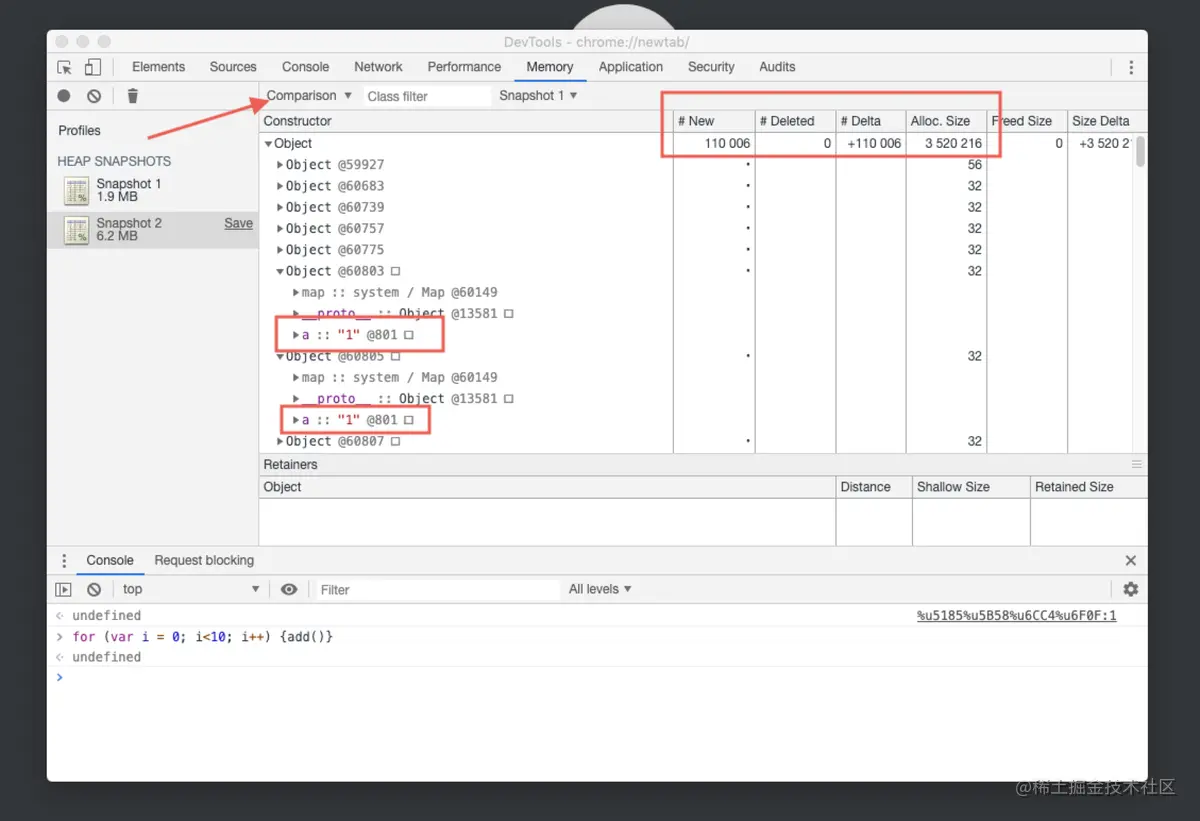This screenshot has height=821, width=1200.
Task: Switch to the Elements tab
Action: point(158,67)
